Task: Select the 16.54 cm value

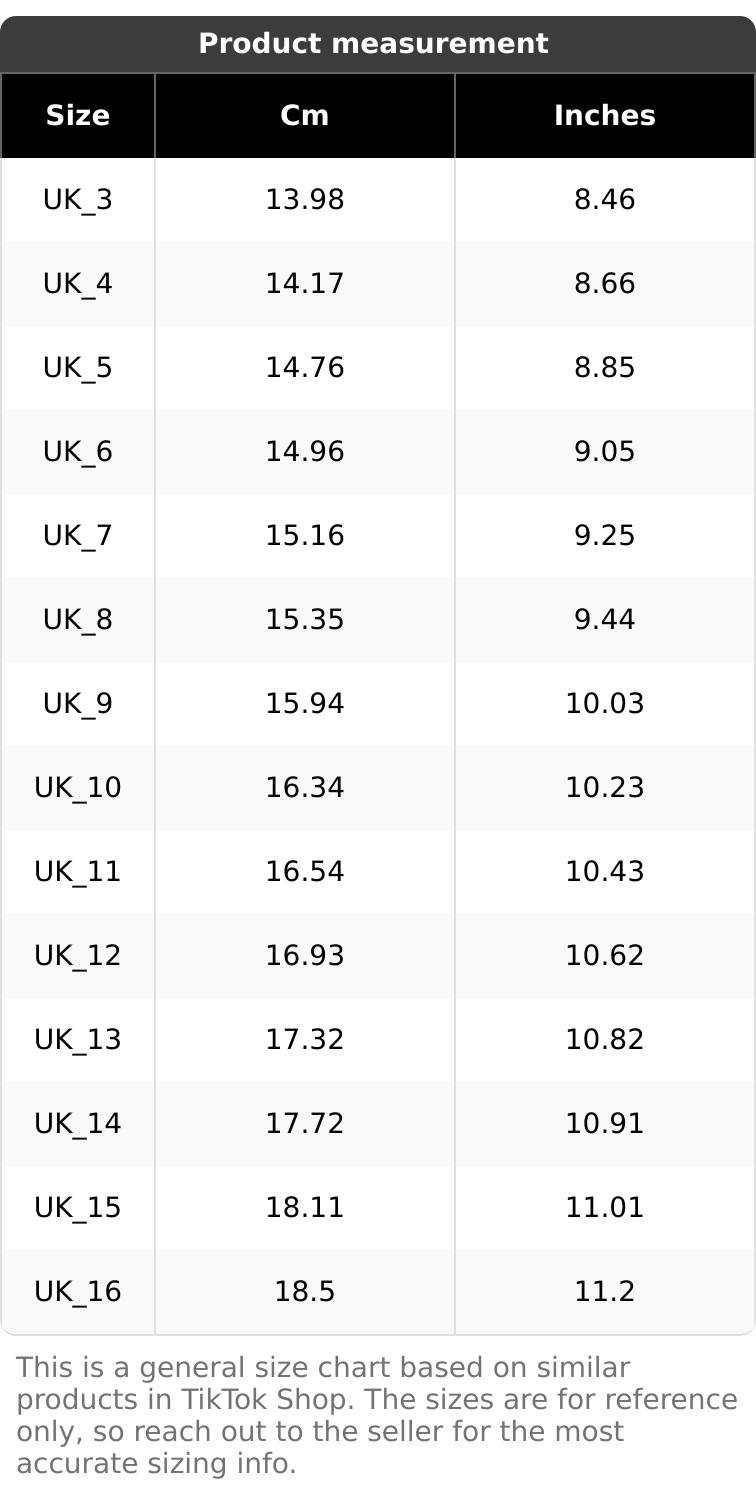Action: [x=305, y=872]
